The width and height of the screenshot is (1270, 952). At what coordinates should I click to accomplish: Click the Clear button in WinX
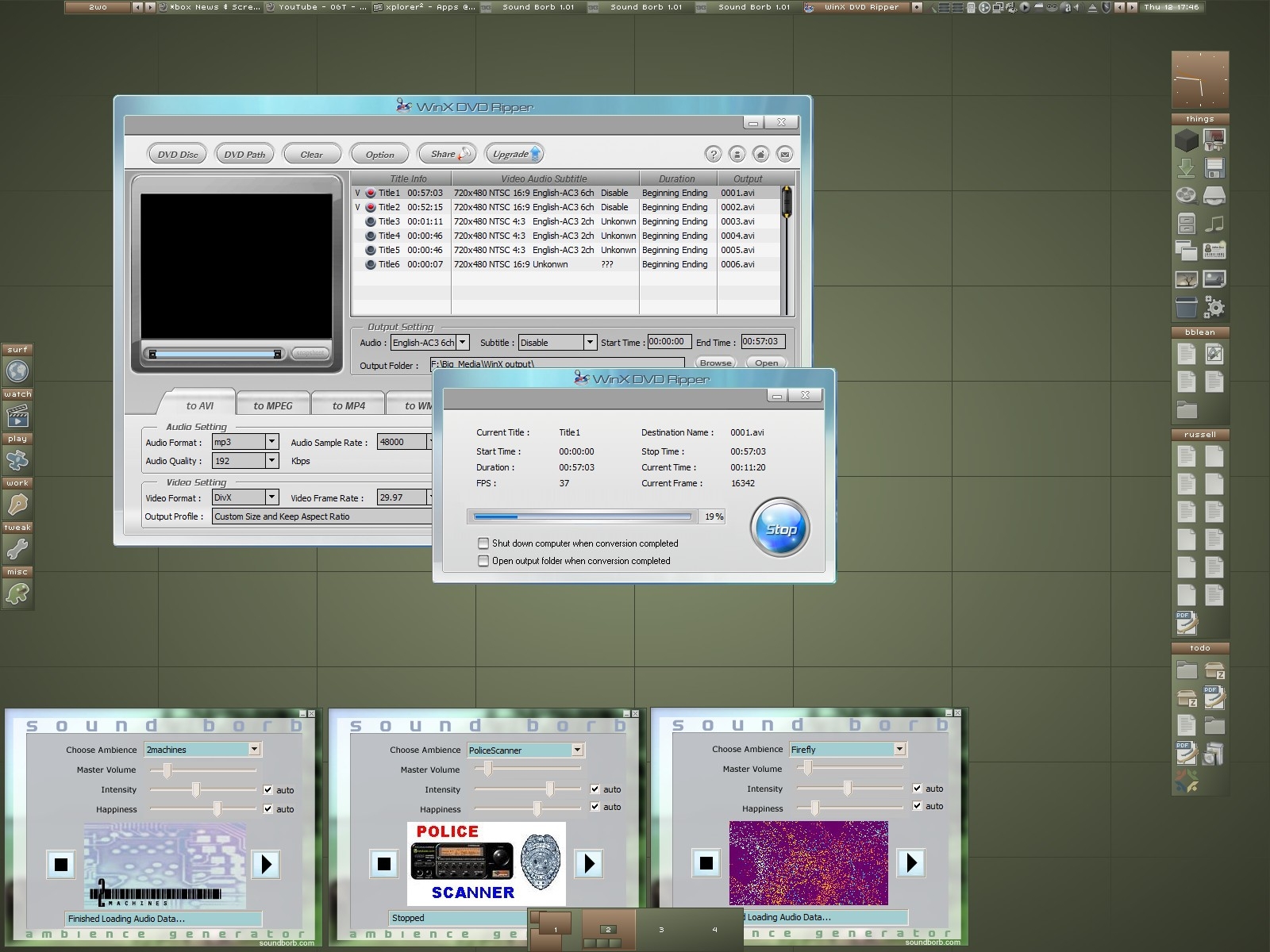pyautogui.click(x=311, y=155)
